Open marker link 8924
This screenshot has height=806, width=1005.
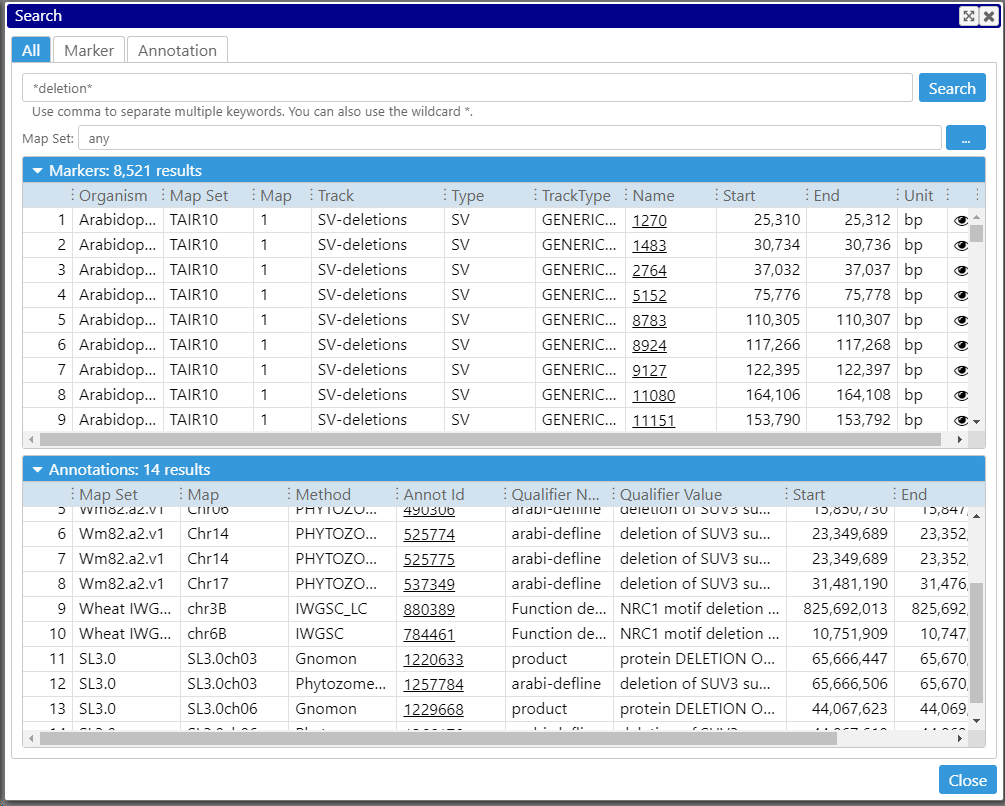(x=649, y=345)
